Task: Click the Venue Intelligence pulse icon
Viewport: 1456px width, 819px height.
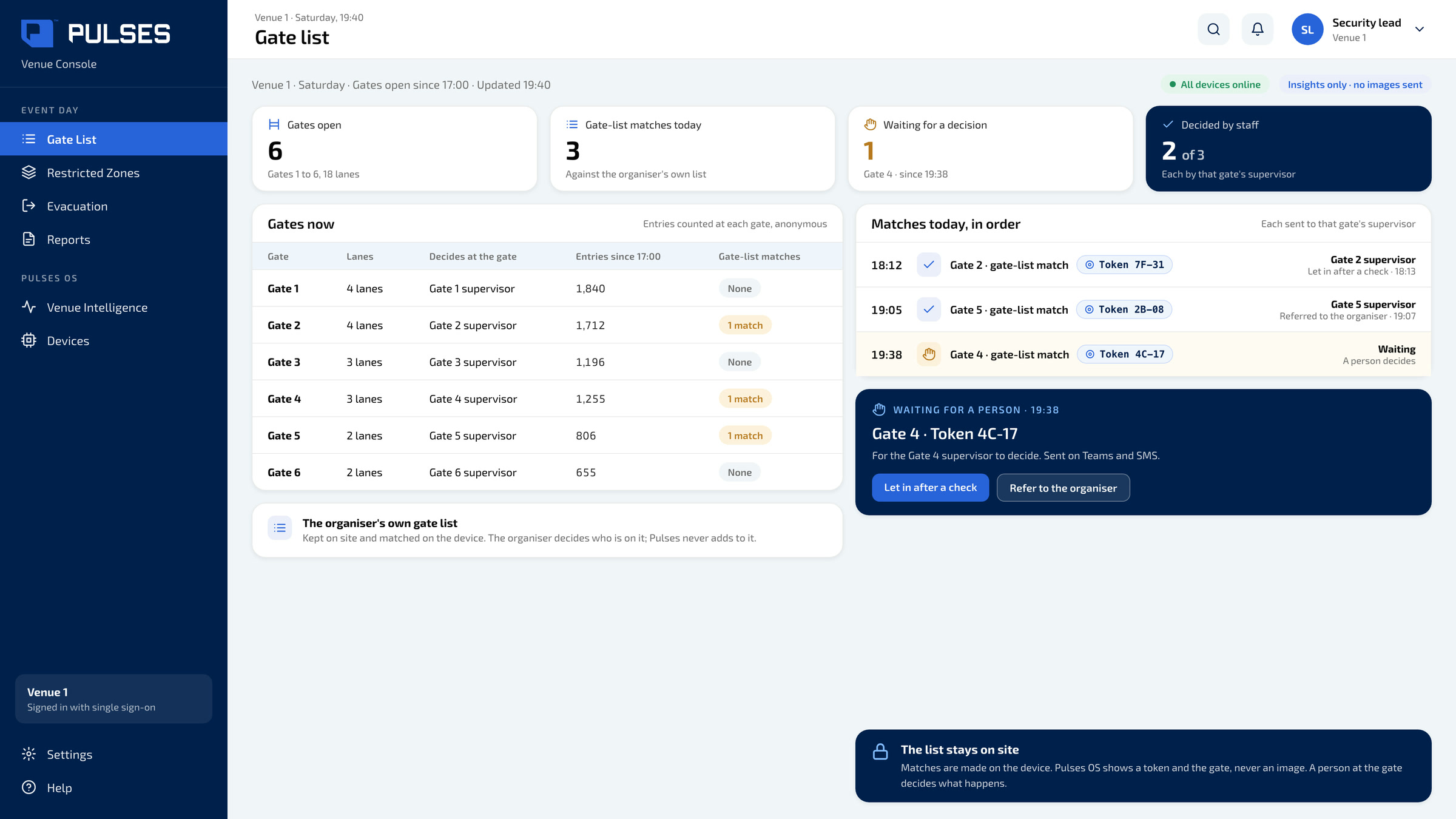Action: point(29,307)
